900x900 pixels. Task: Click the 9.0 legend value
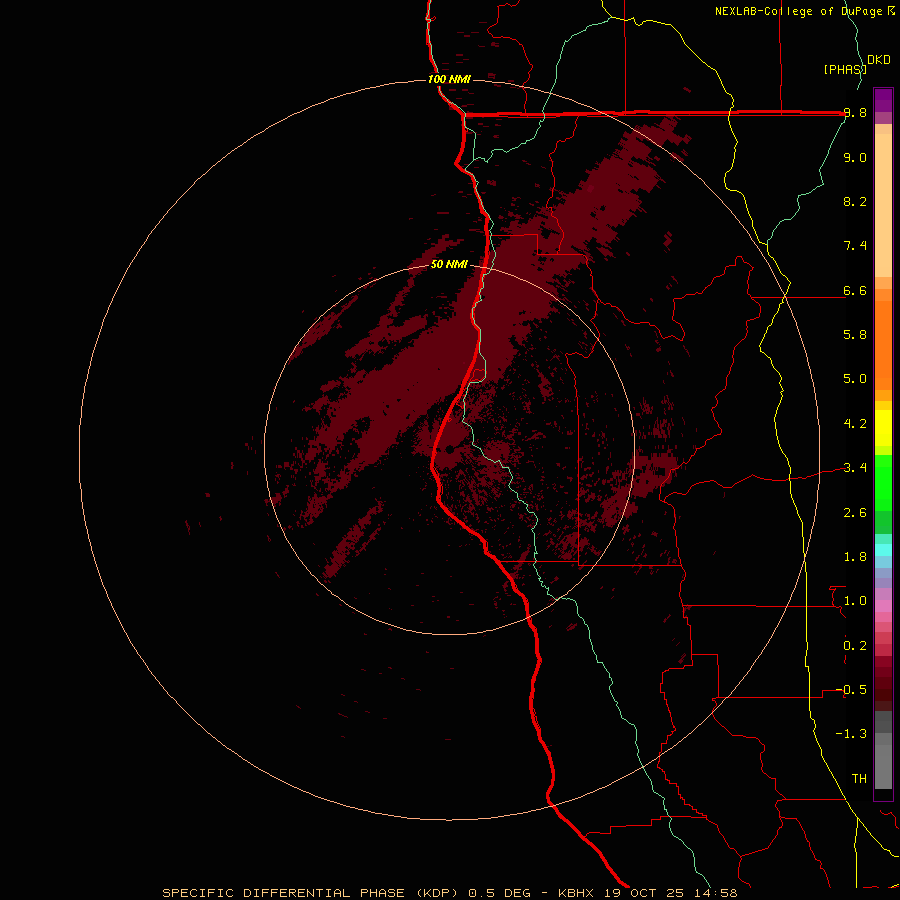click(855, 157)
